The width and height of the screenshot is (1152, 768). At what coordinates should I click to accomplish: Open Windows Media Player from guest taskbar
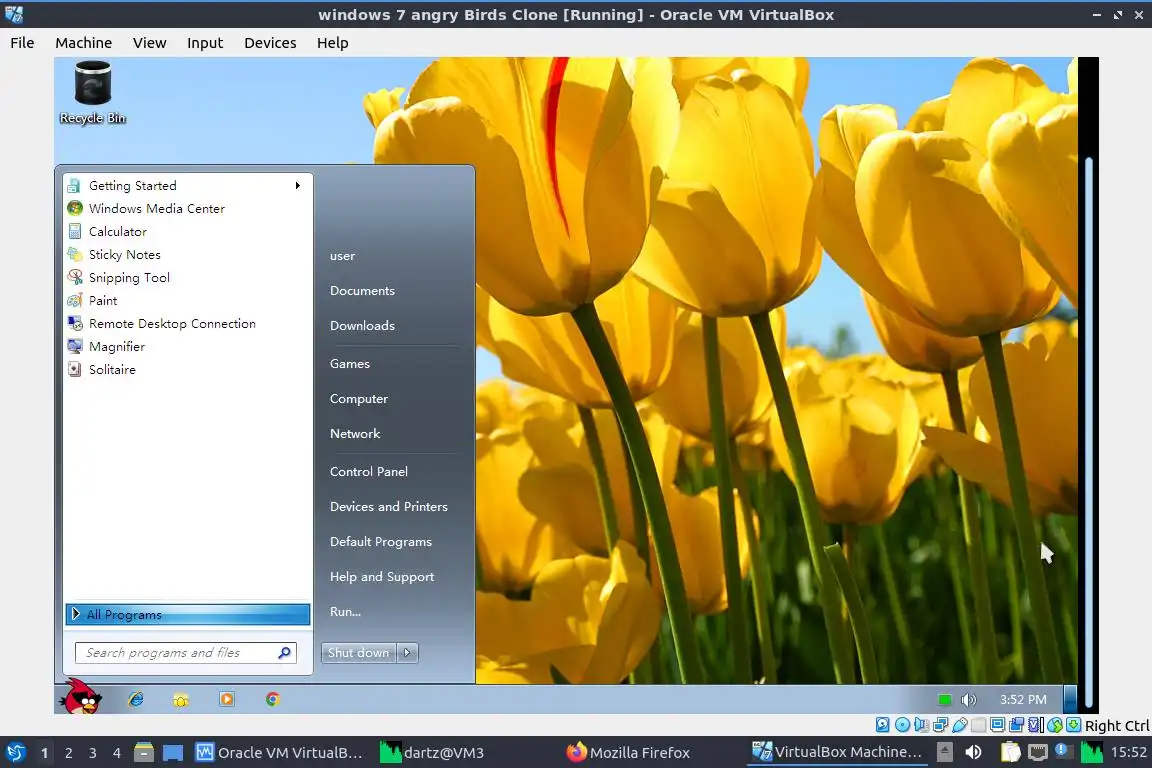(x=227, y=700)
